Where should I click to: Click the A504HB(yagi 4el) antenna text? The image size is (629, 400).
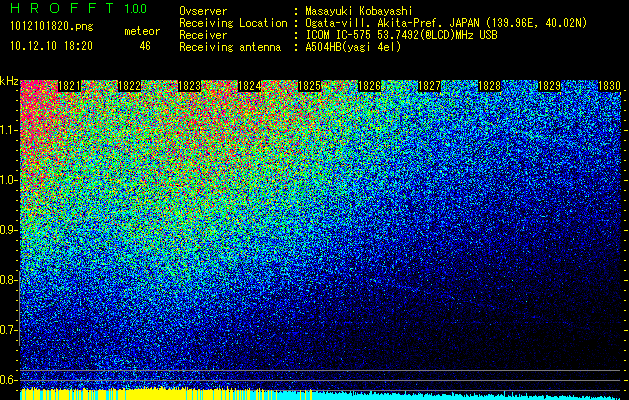353,47
